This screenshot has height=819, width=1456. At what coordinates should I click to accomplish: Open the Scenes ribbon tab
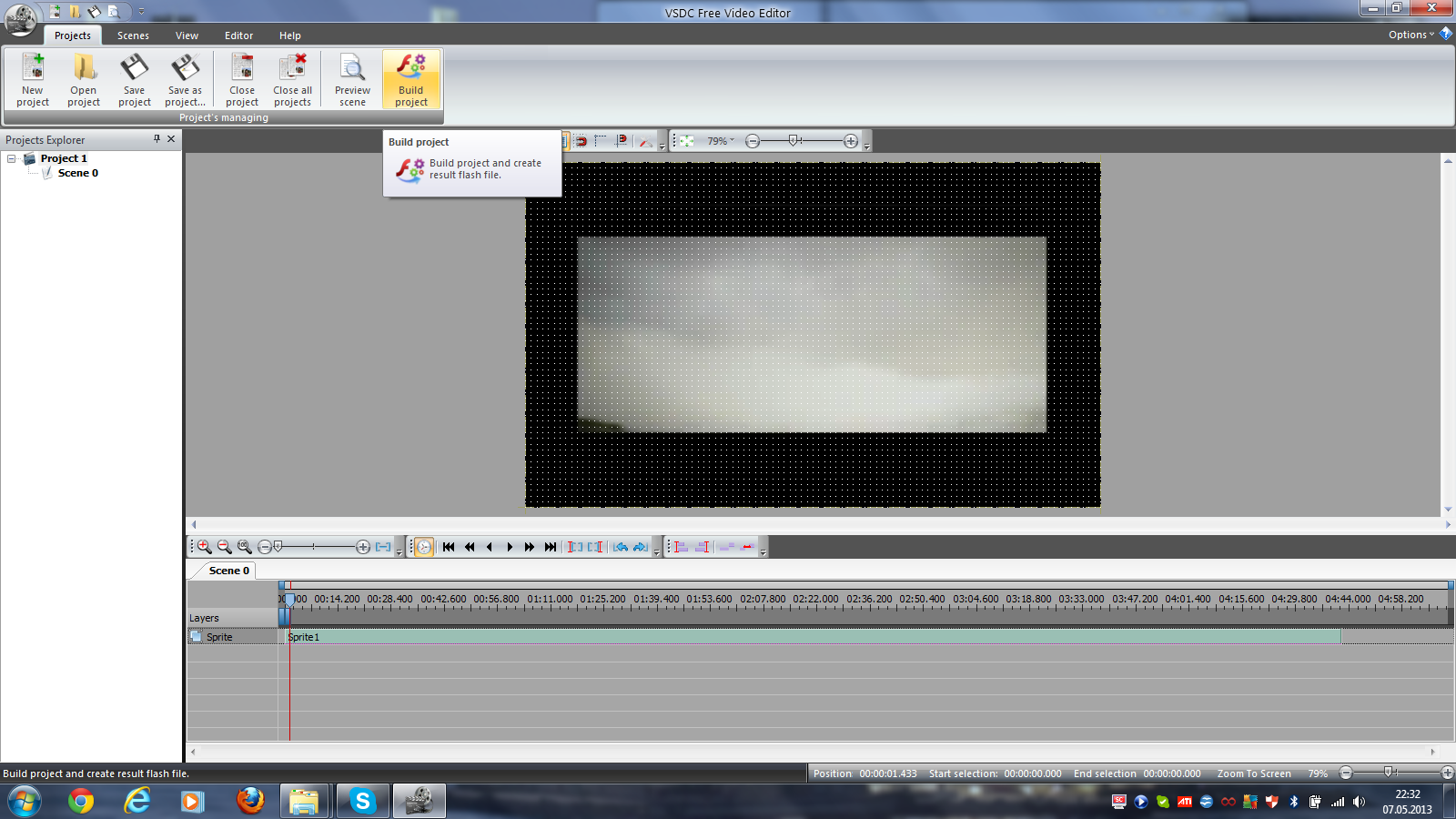[133, 35]
